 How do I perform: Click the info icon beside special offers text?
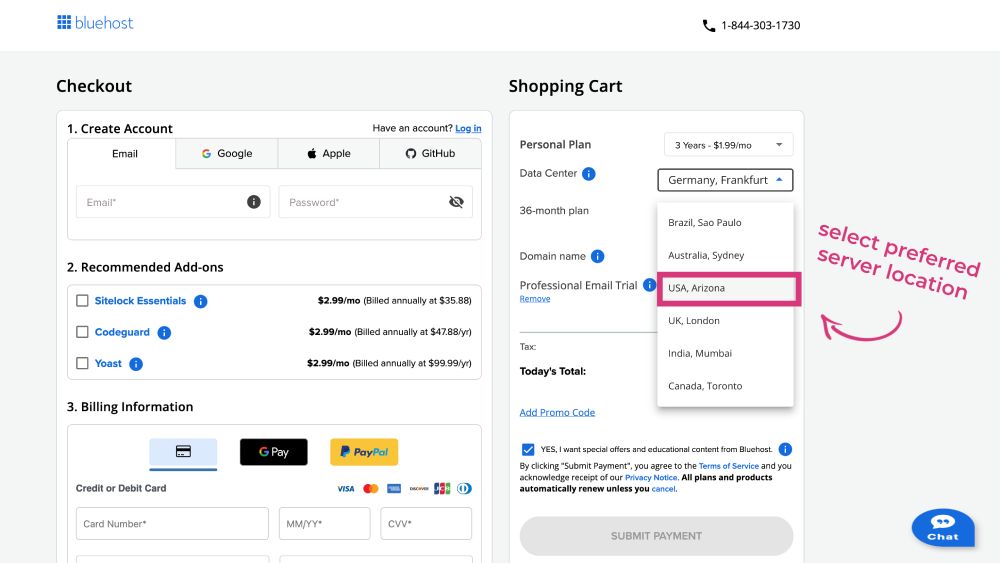(785, 450)
